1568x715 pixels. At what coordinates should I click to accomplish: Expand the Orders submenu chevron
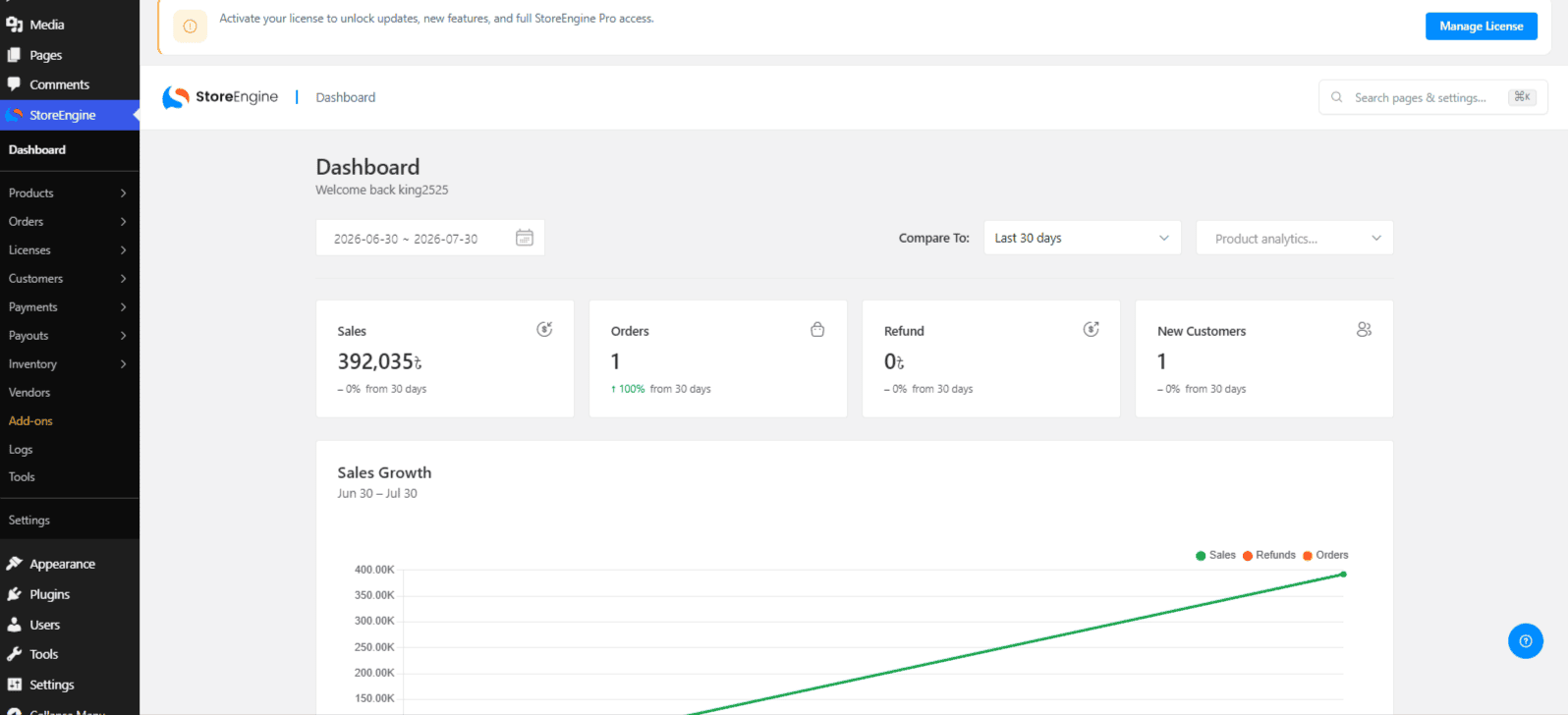pyautogui.click(x=123, y=222)
